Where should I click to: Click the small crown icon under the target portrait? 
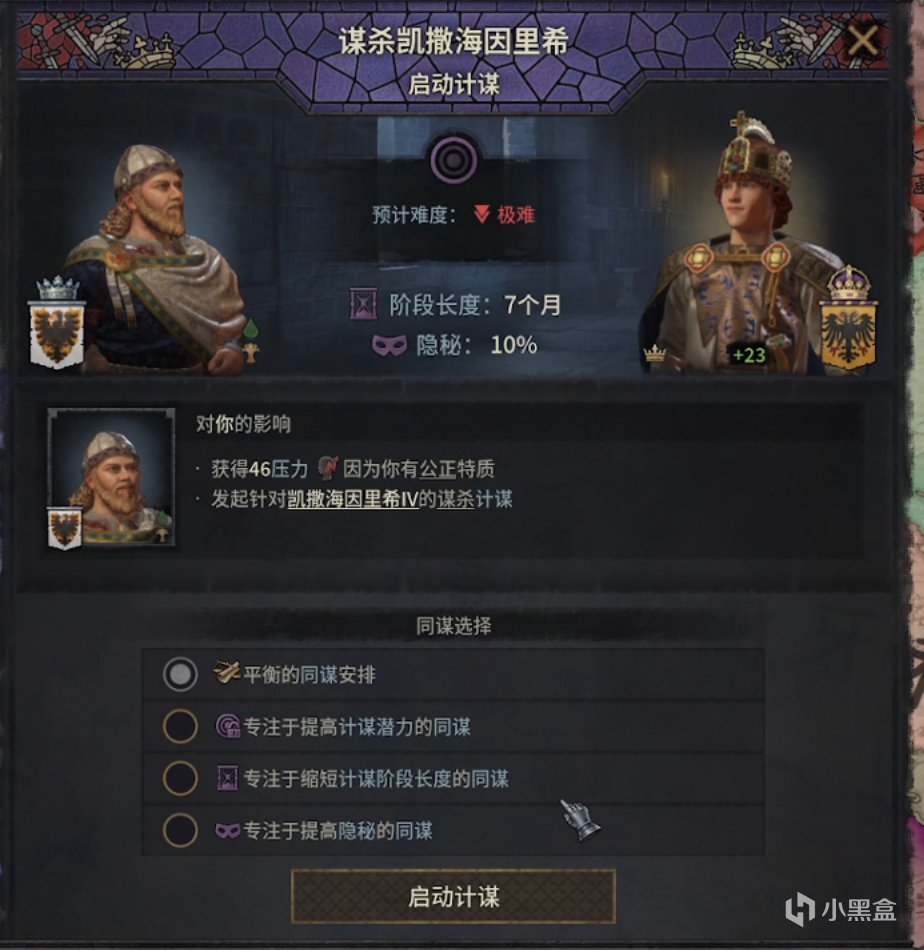[x=654, y=353]
